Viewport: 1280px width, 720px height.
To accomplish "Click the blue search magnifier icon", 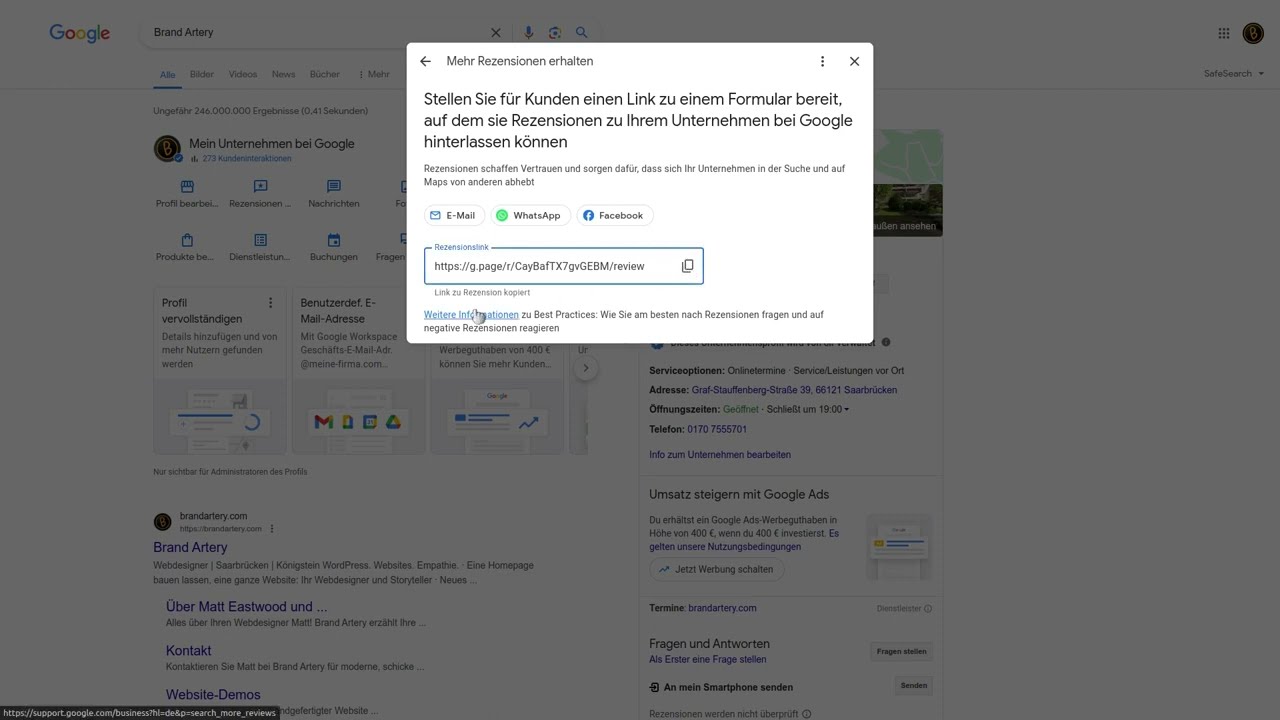I will click(x=581, y=33).
